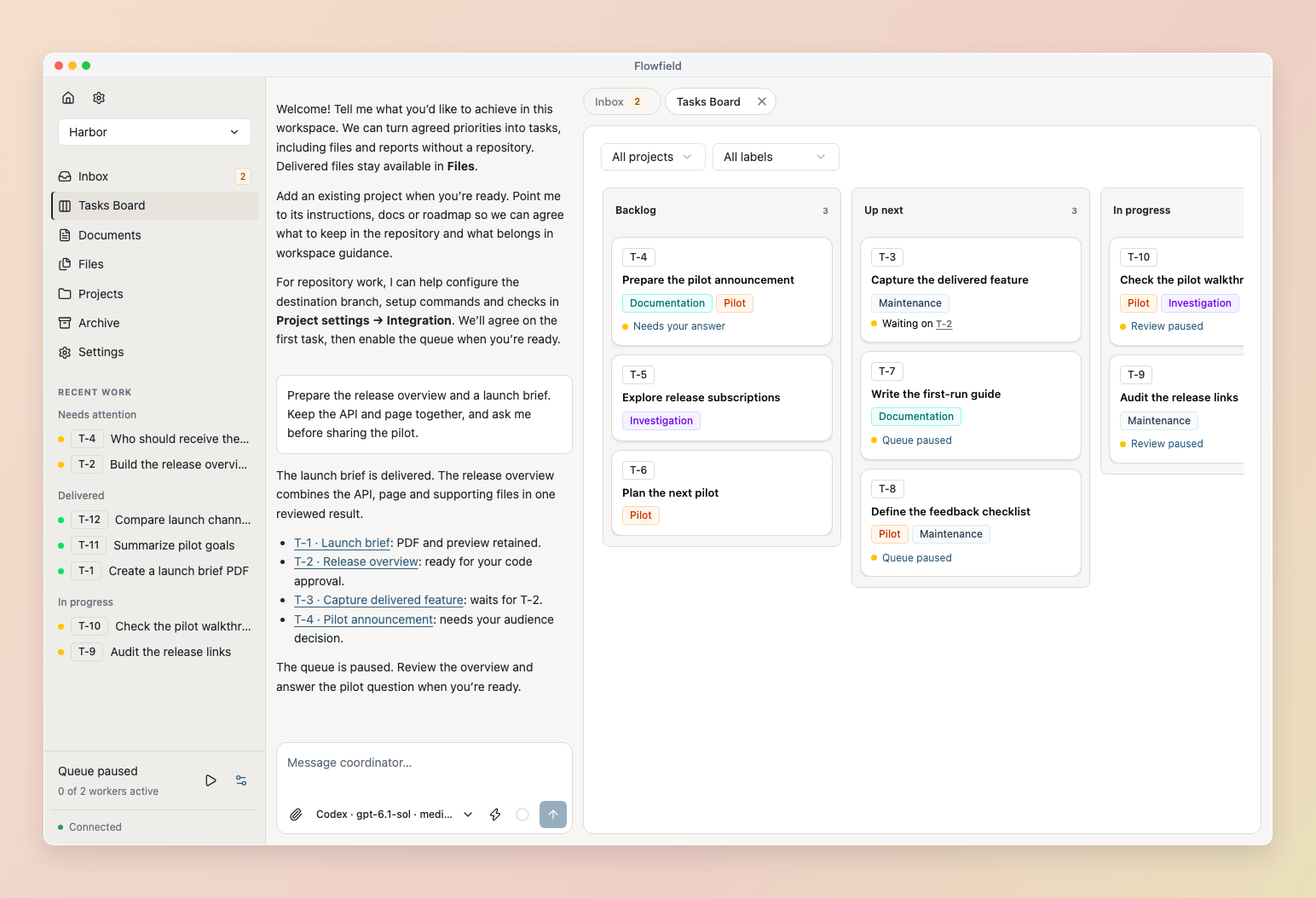Open T-3 Capture delivered feature link

click(x=378, y=600)
